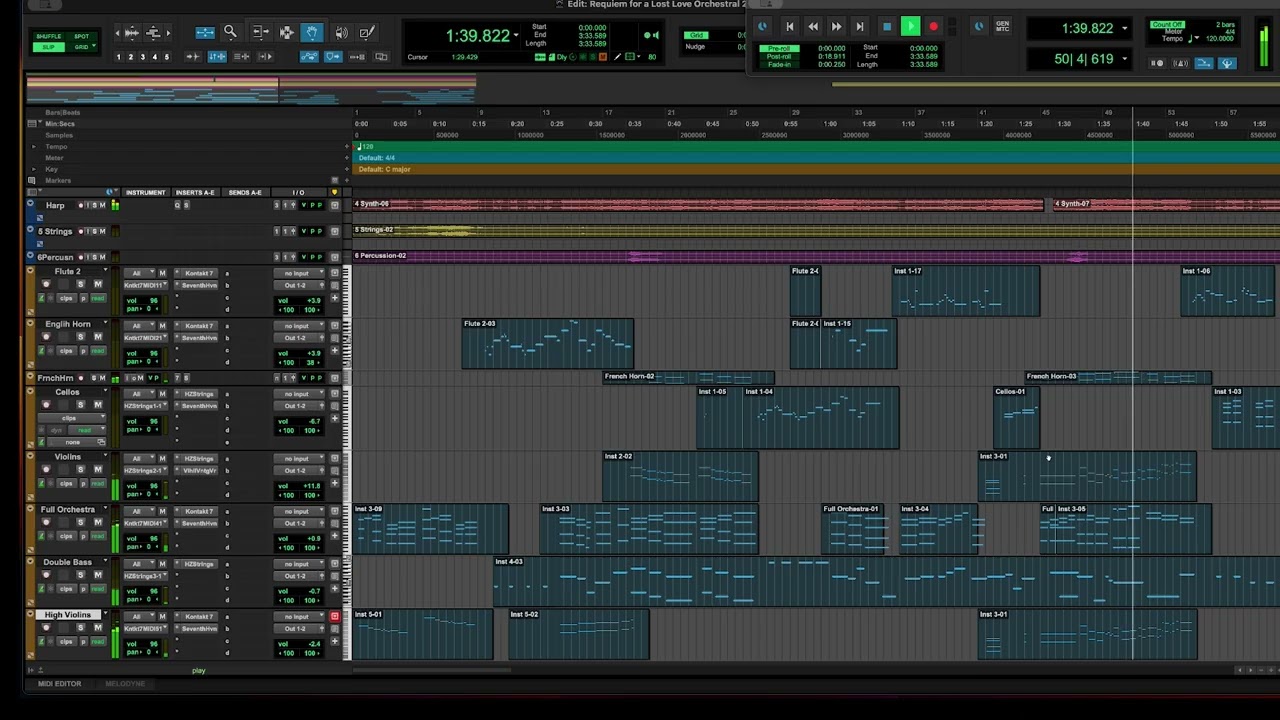This screenshot has height=720, width=1280.
Task: Solo the Englih Horn track
Action: pyautogui.click(x=80, y=337)
